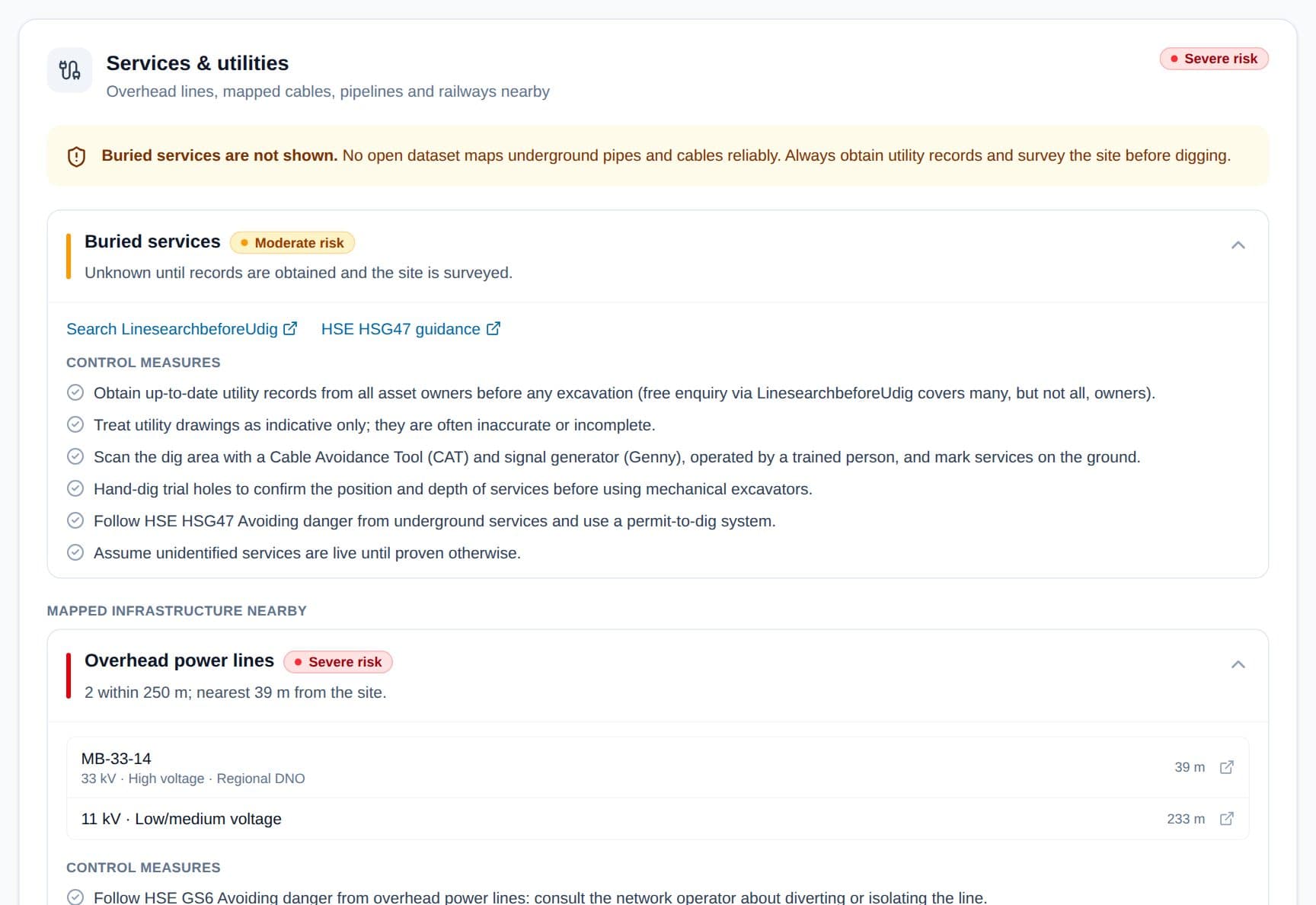
Task: Click the Moderate risk badge on Buried services
Action: point(292,243)
